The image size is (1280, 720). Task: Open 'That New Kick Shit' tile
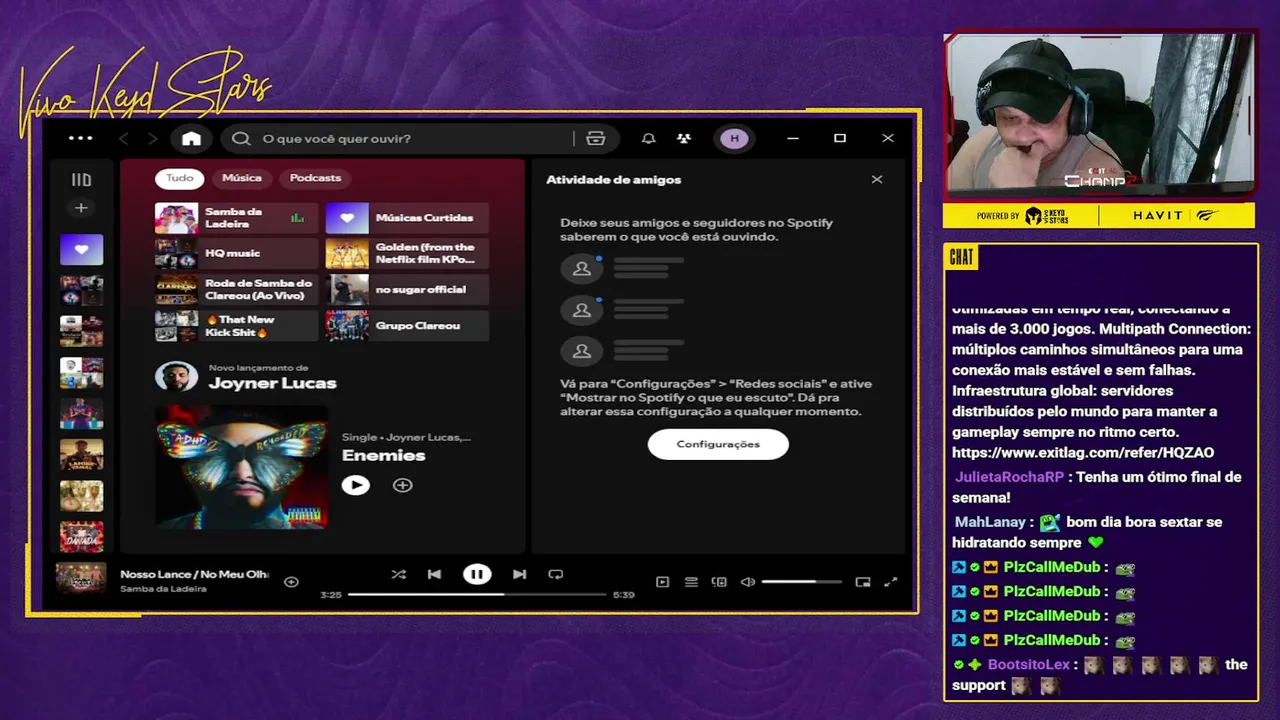point(237,326)
